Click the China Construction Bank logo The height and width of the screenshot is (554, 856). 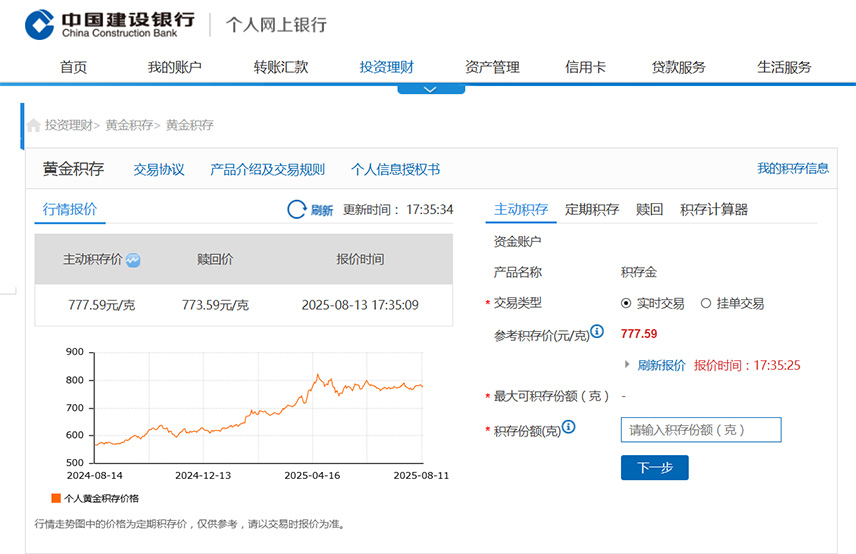point(110,25)
